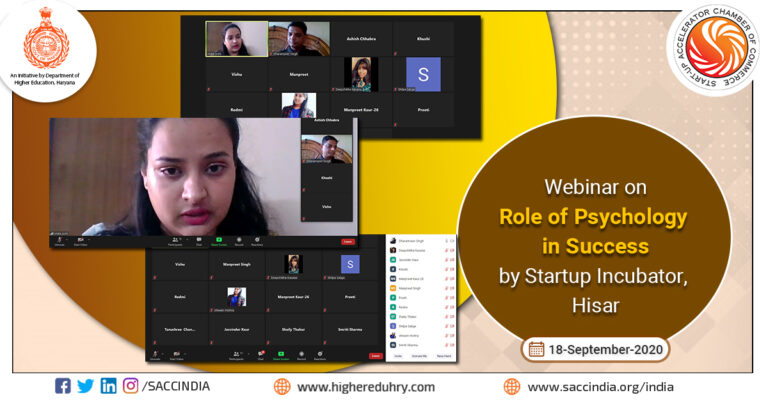Click Record in the bottom gallery toolbar
This screenshot has height=402, width=768.
click(x=301, y=356)
